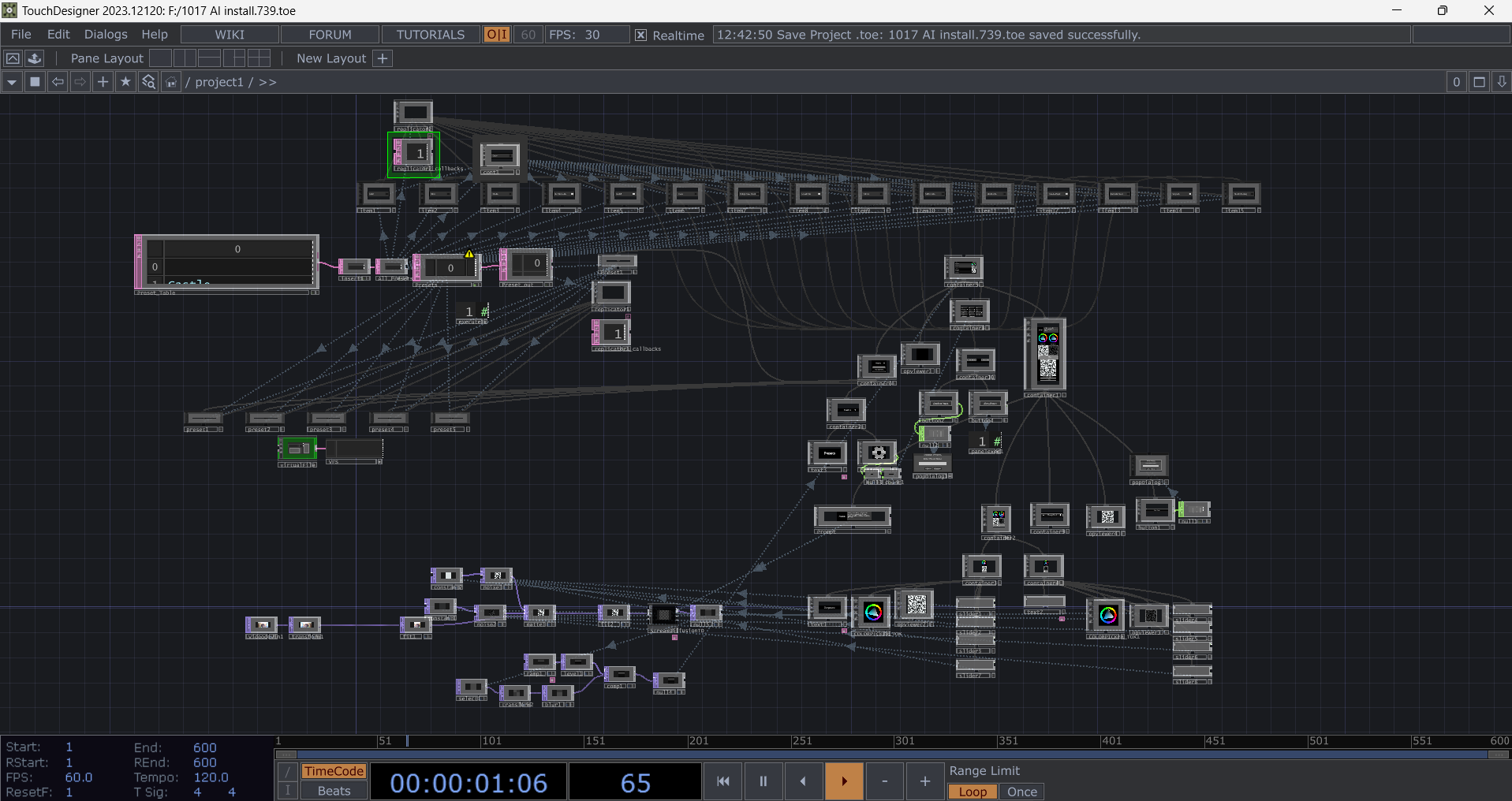Pause the timeline playback
The height and width of the screenshot is (801, 1512).
tap(763, 781)
